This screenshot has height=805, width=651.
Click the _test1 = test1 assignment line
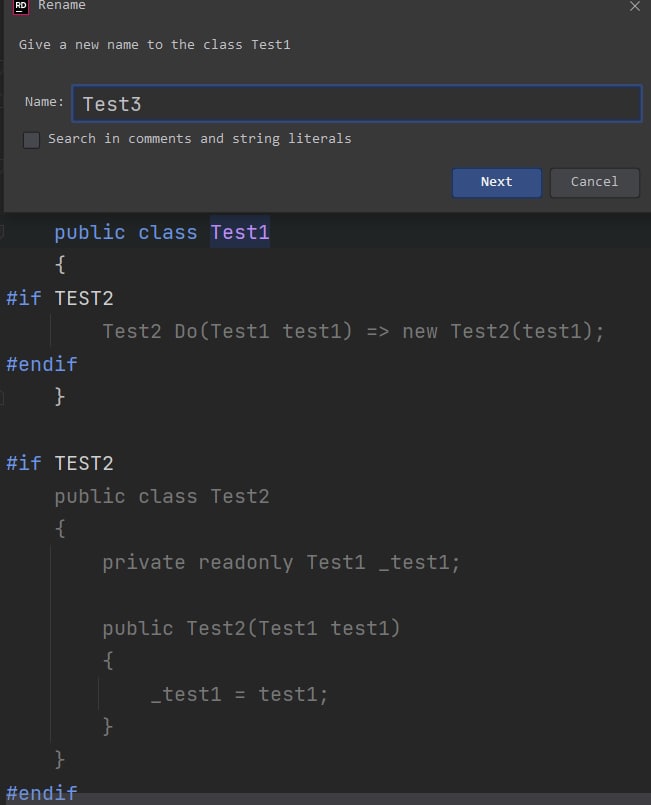click(239, 694)
